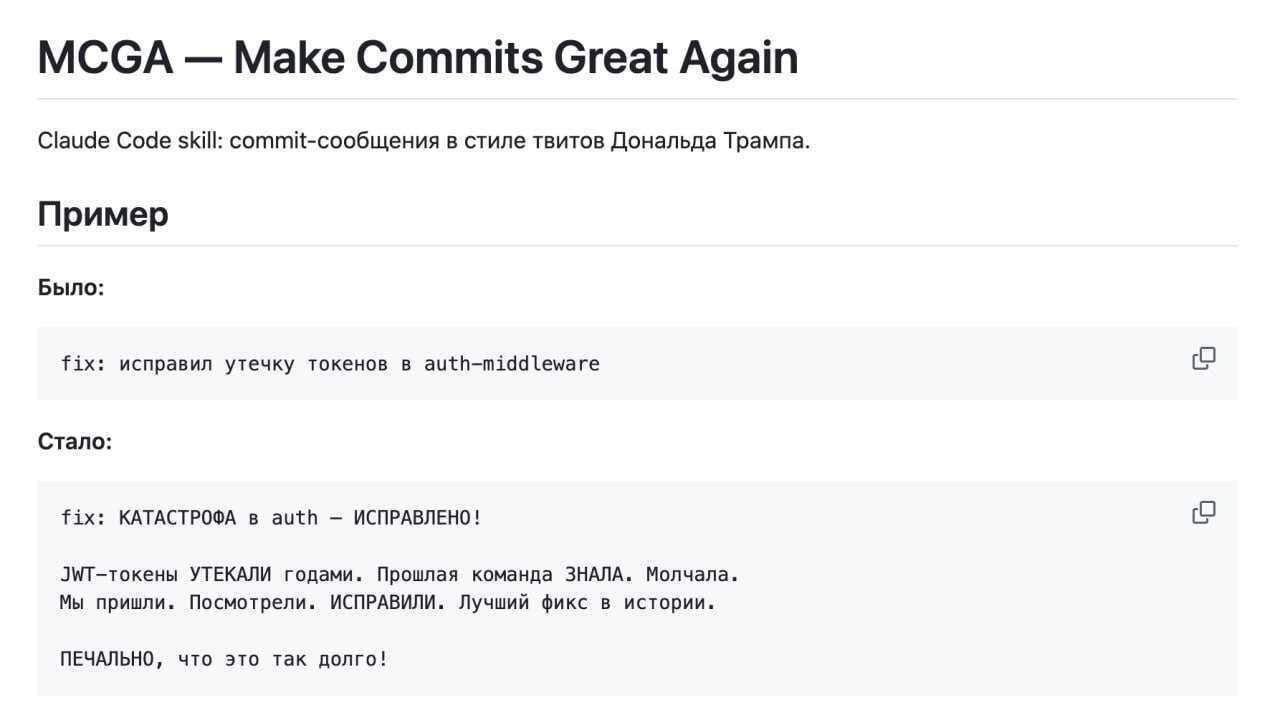Click the word 'Молчала.' in the code block
1280x728 pixels.
click(693, 575)
